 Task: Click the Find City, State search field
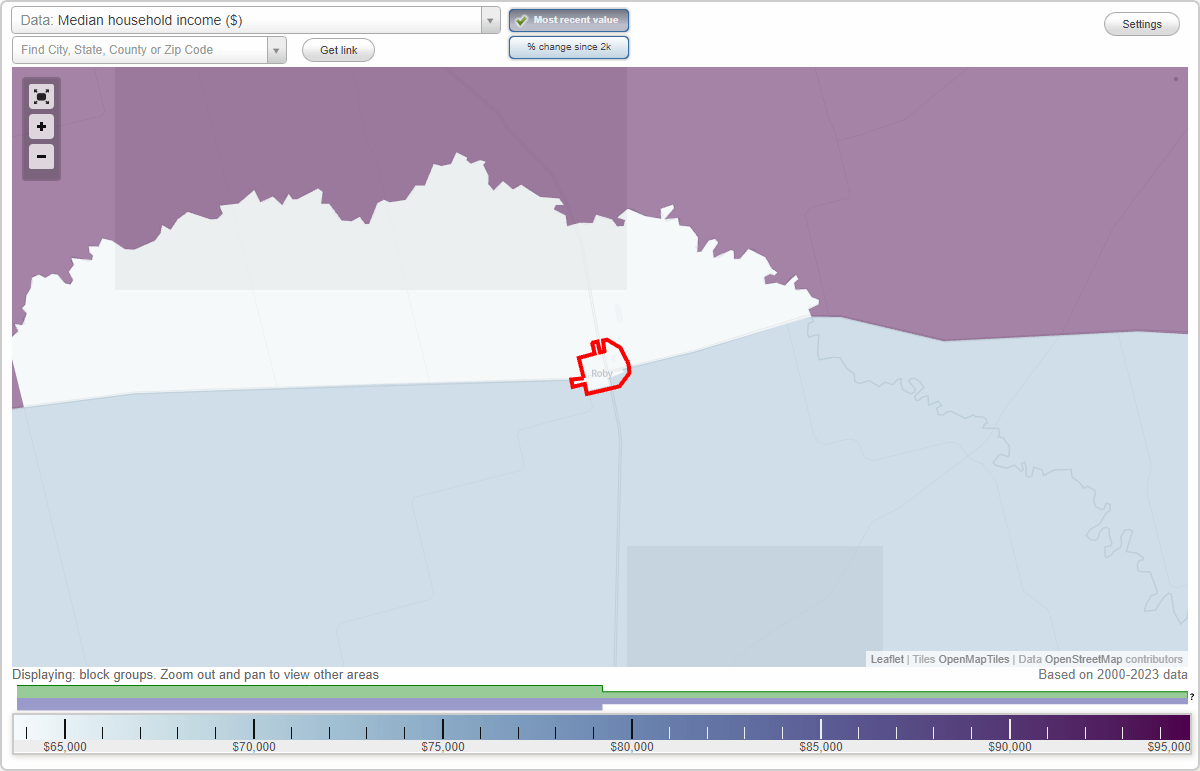point(140,49)
